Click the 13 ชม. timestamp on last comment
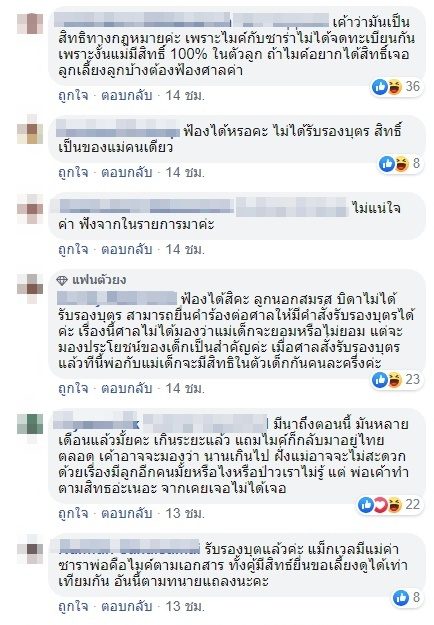Image resolution: width=434 pixels, height=625 pixels. [185, 606]
